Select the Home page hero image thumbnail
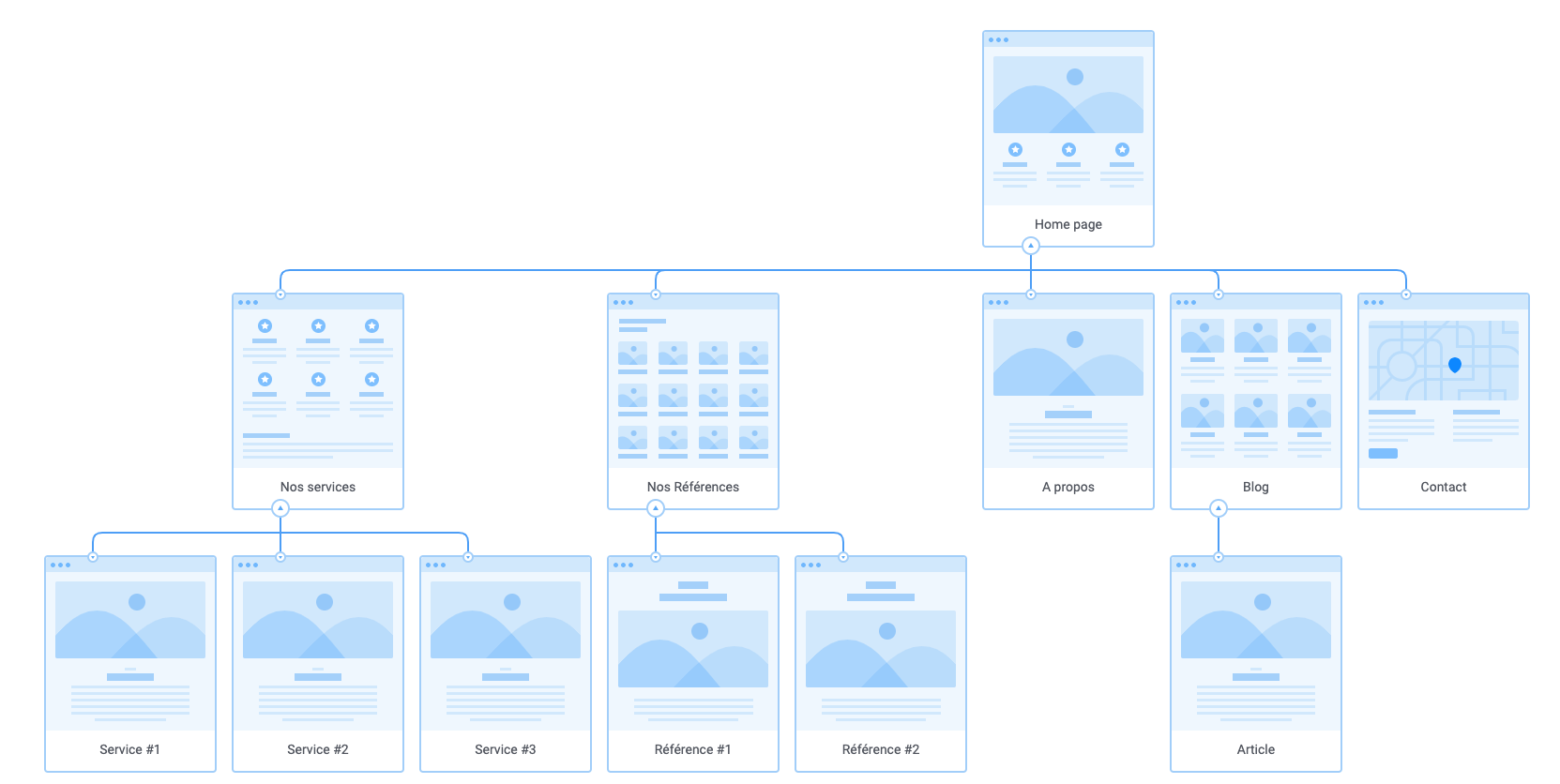The image size is (1560, 784). click(x=1068, y=95)
